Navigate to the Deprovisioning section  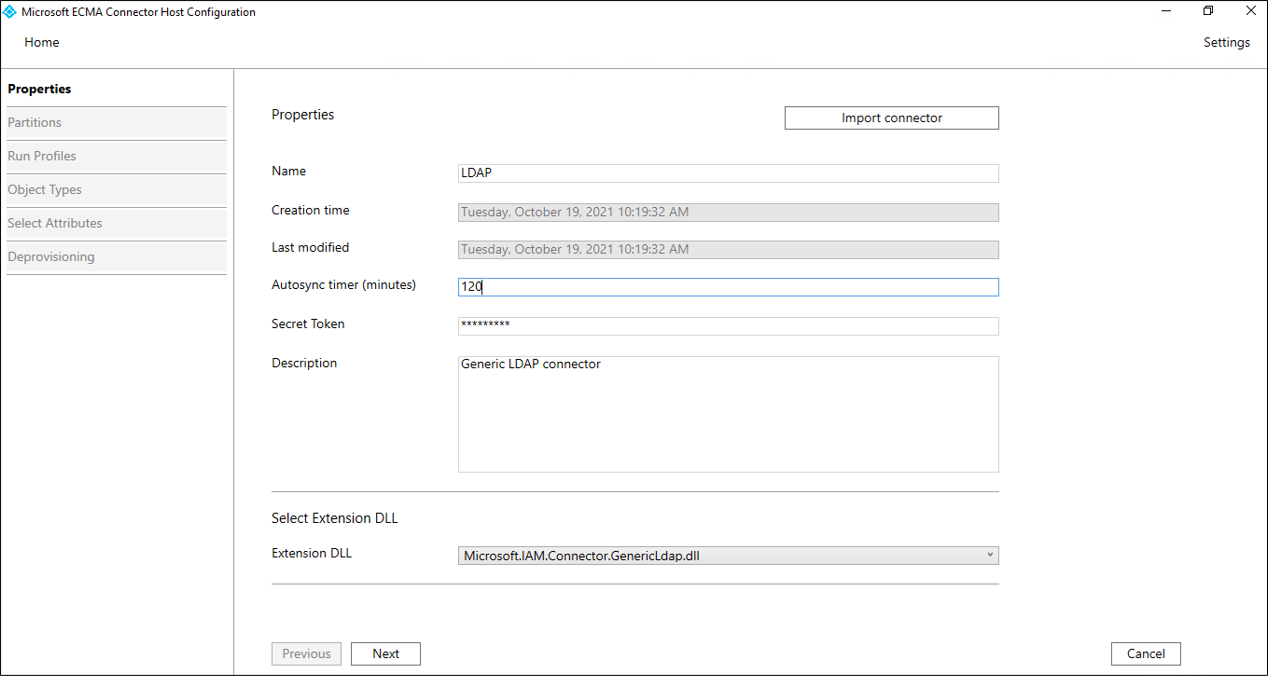51,257
